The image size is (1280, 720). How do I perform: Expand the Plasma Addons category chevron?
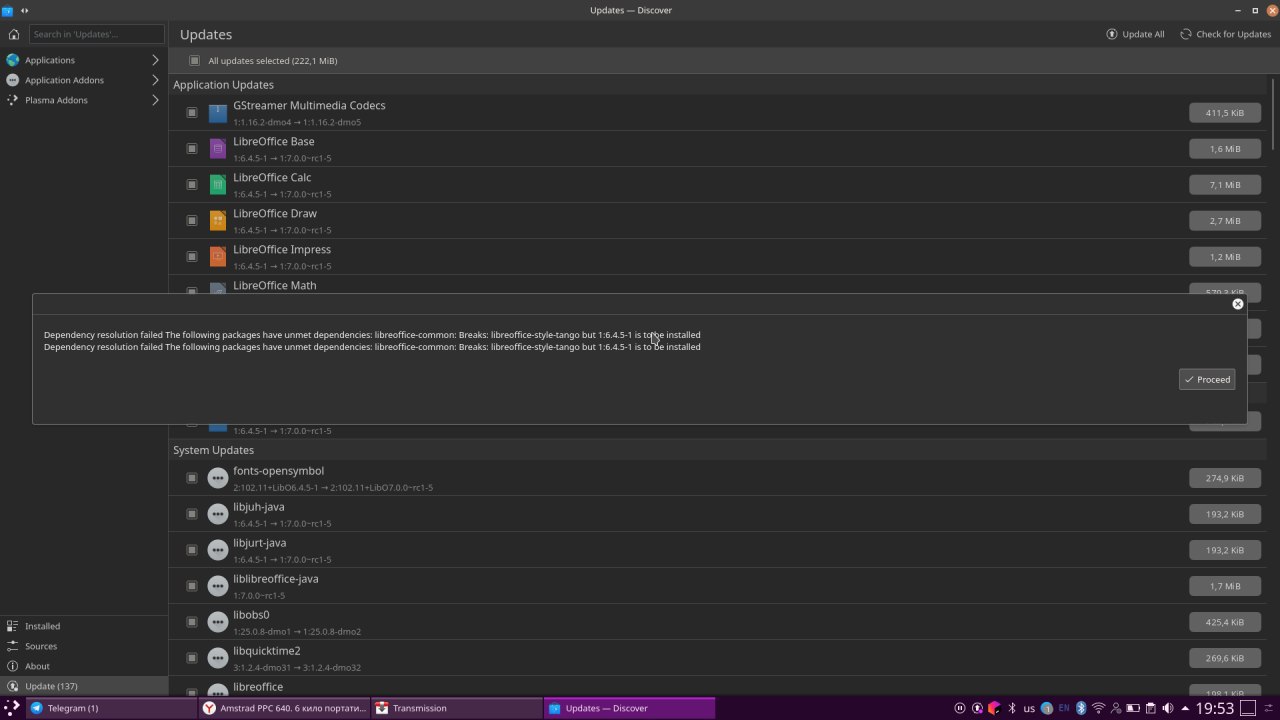click(x=155, y=100)
